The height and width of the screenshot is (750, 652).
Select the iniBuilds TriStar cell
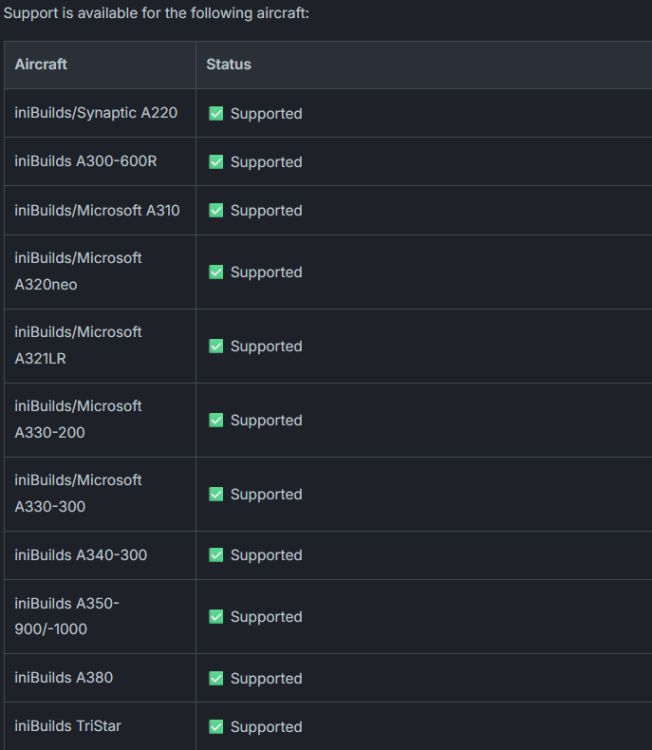click(x=100, y=726)
